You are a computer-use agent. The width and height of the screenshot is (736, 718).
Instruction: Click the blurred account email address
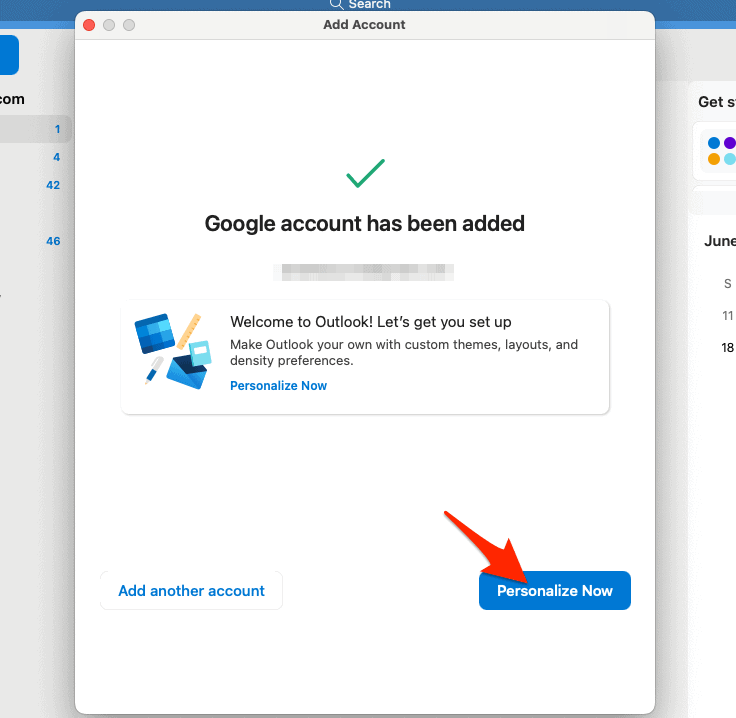tap(365, 270)
